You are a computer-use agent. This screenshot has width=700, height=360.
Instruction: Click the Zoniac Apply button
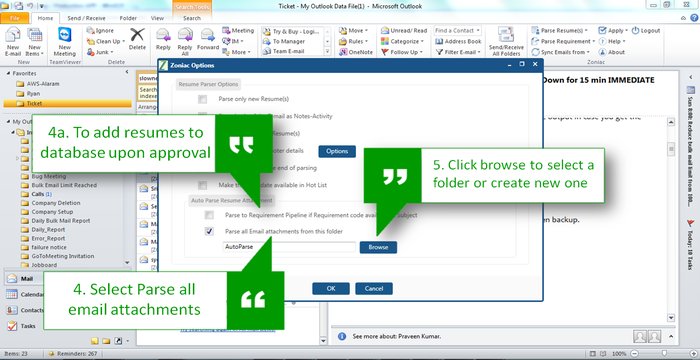(x=612, y=30)
